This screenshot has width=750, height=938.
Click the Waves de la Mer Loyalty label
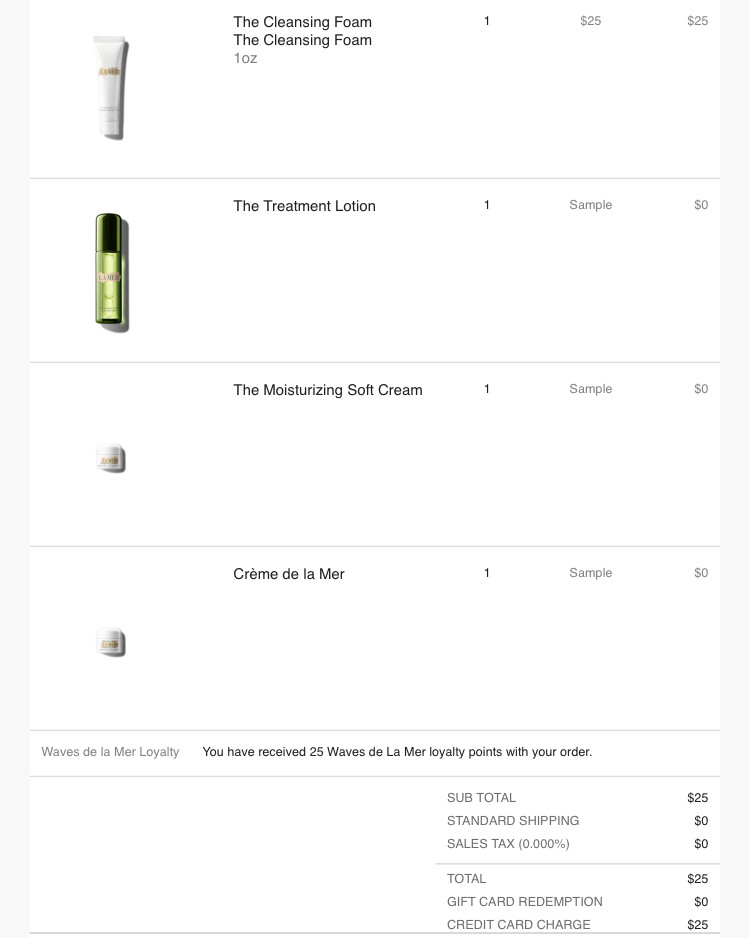click(x=110, y=752)
